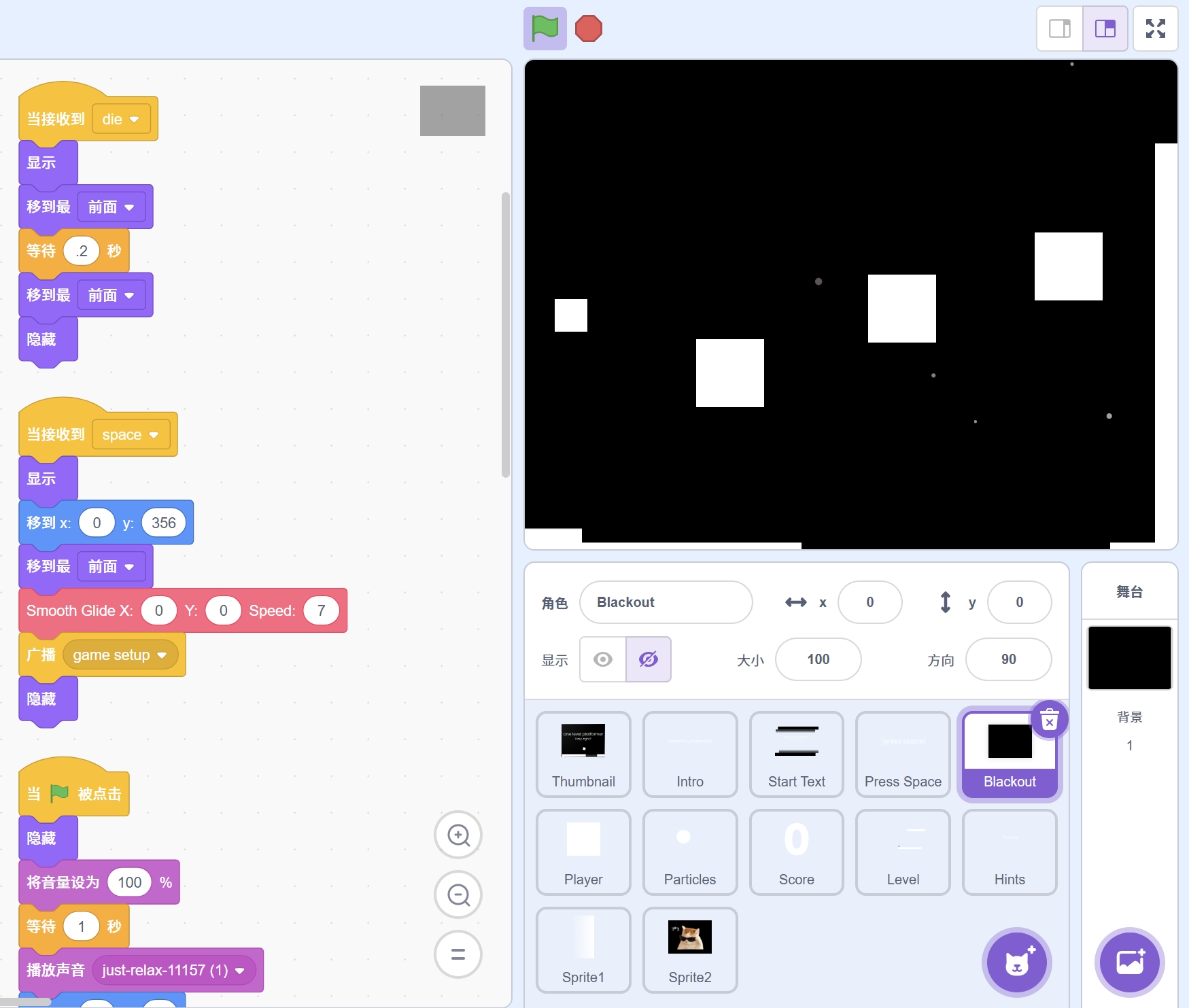Enter full screen stage mode
1189x1008 pixels.
pos(1155,29)
